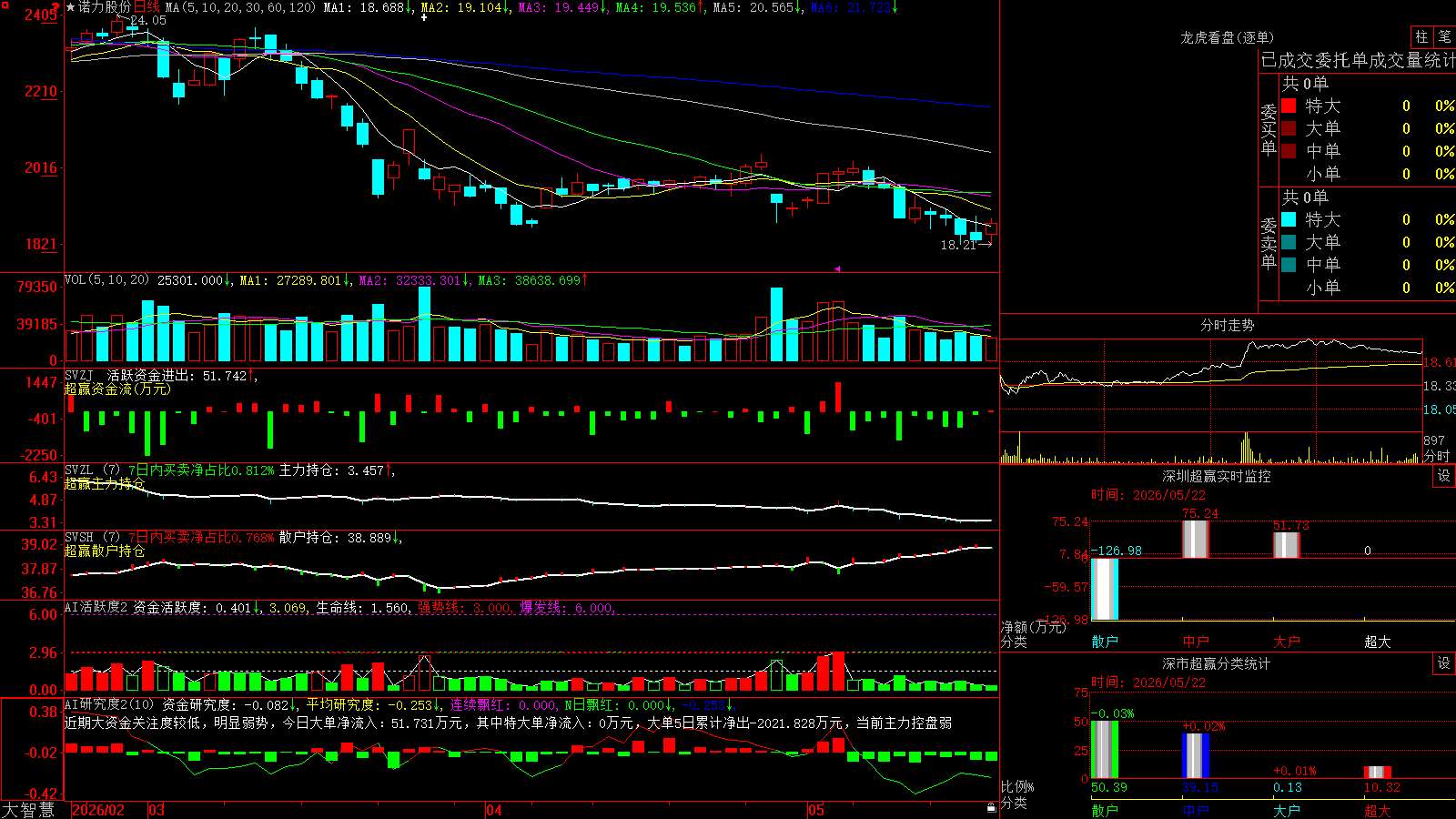The image size is (1456, 819).
Task: Click the 已成交委托单成交量统计 header
Action: [x=1358, y=60]
